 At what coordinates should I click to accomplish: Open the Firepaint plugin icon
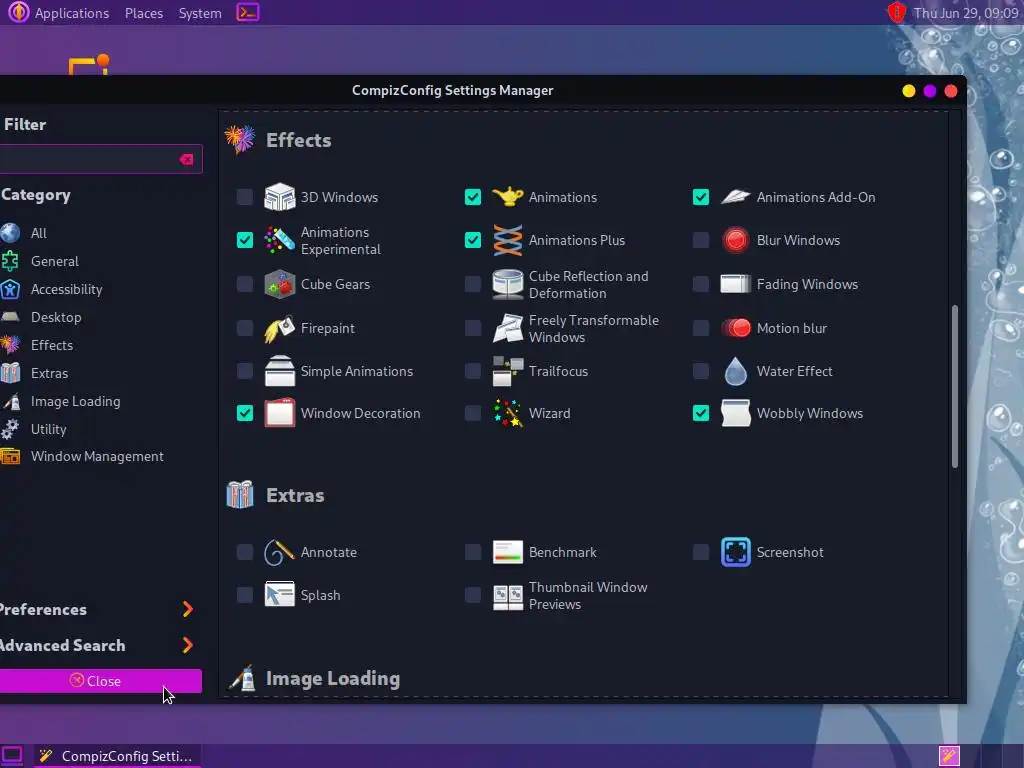(280, 328)
